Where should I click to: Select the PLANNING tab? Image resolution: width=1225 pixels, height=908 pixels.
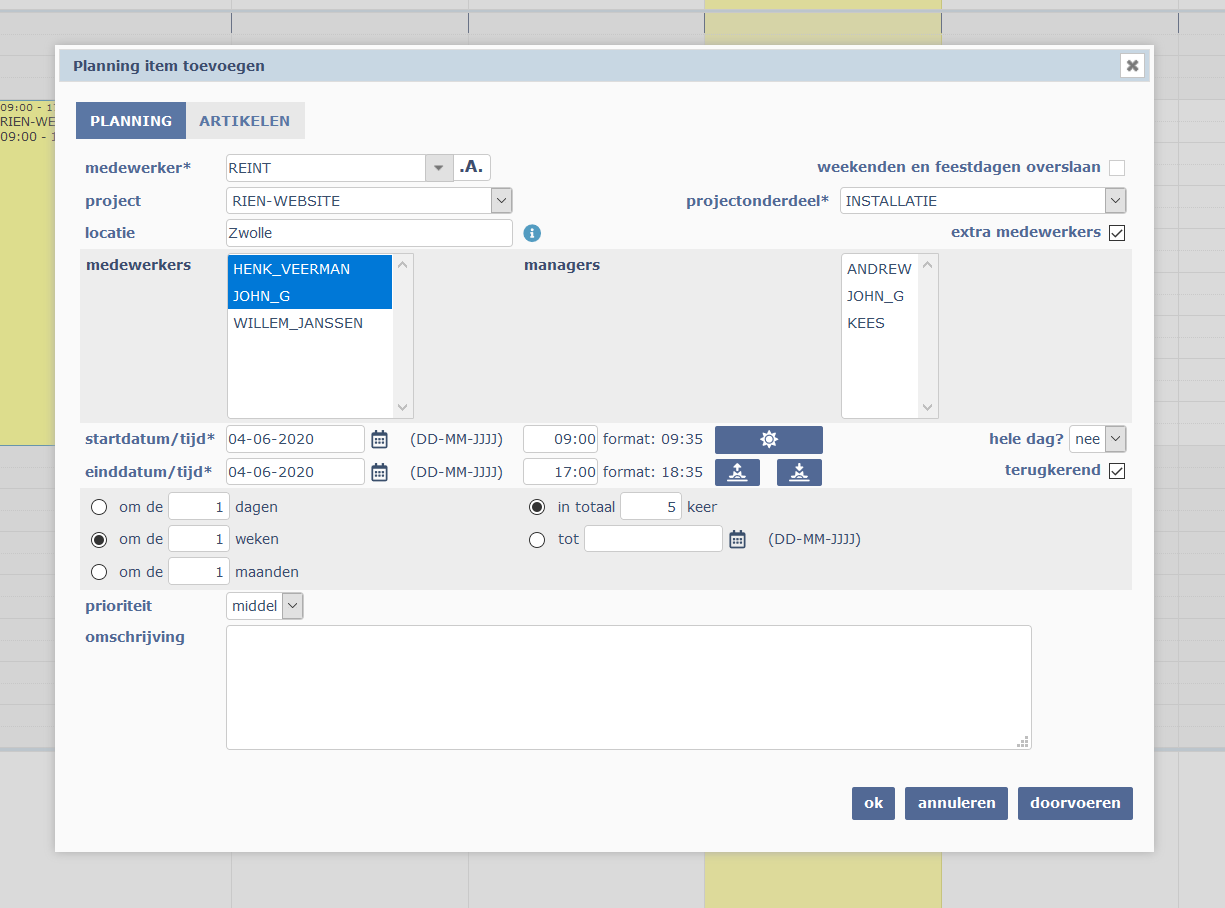[x=131, y=121]
